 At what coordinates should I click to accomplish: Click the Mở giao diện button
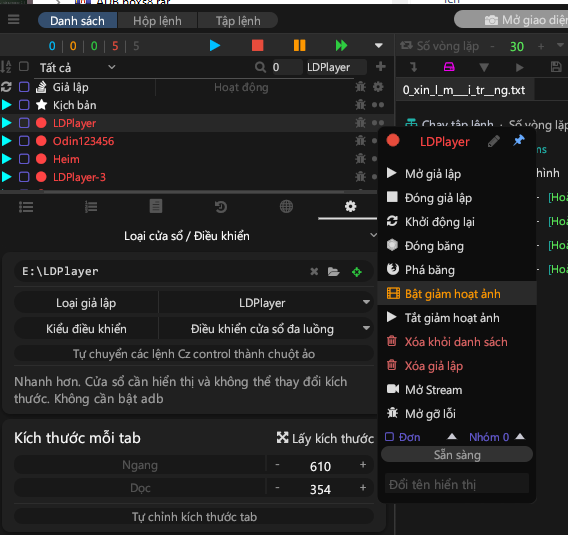click(x=511, y=20)
